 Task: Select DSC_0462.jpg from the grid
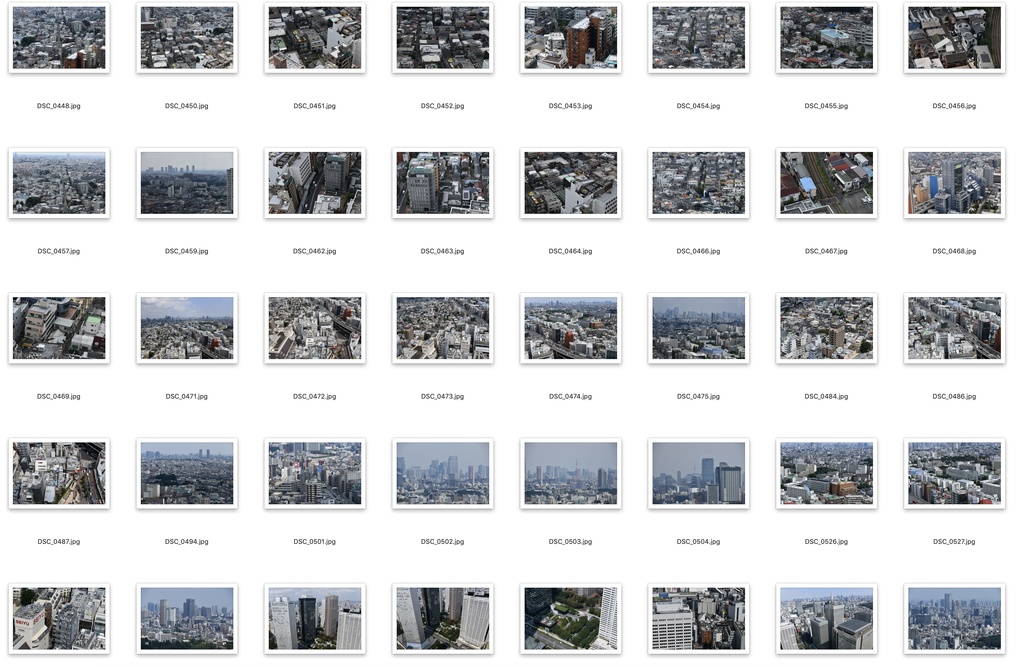314,183
